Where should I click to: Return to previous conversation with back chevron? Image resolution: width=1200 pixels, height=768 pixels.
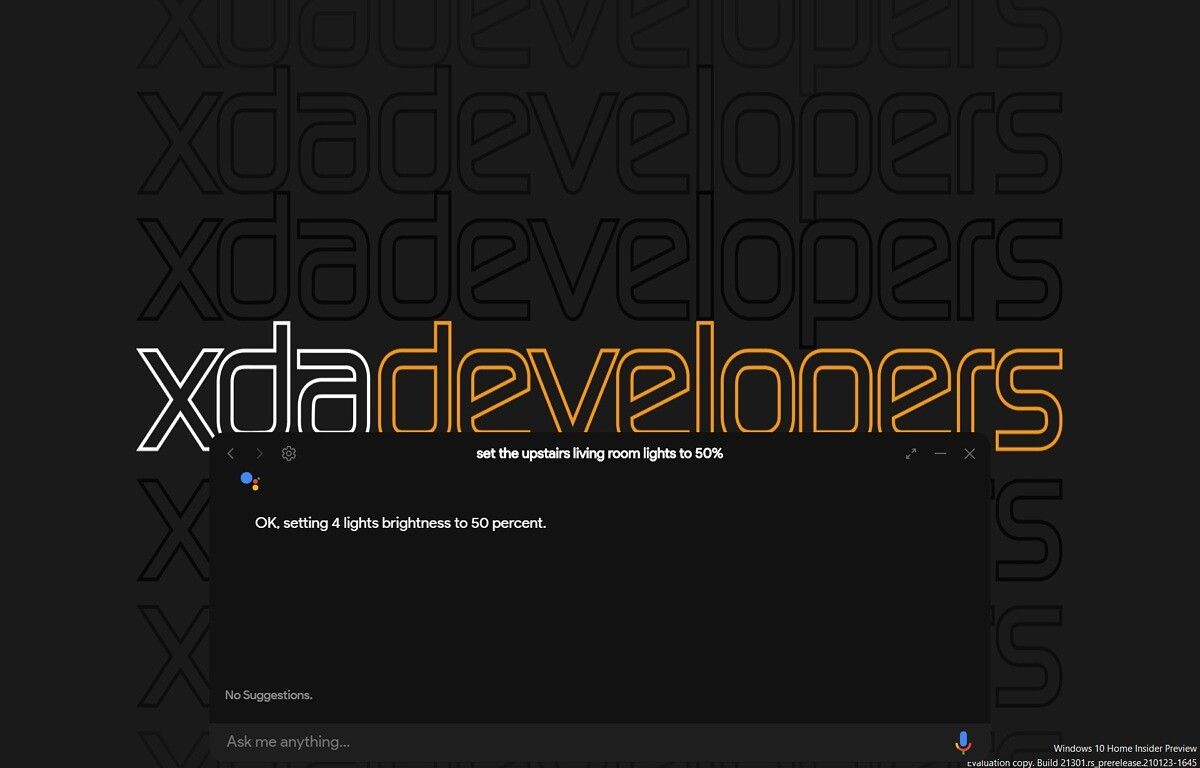click(231, 453)
